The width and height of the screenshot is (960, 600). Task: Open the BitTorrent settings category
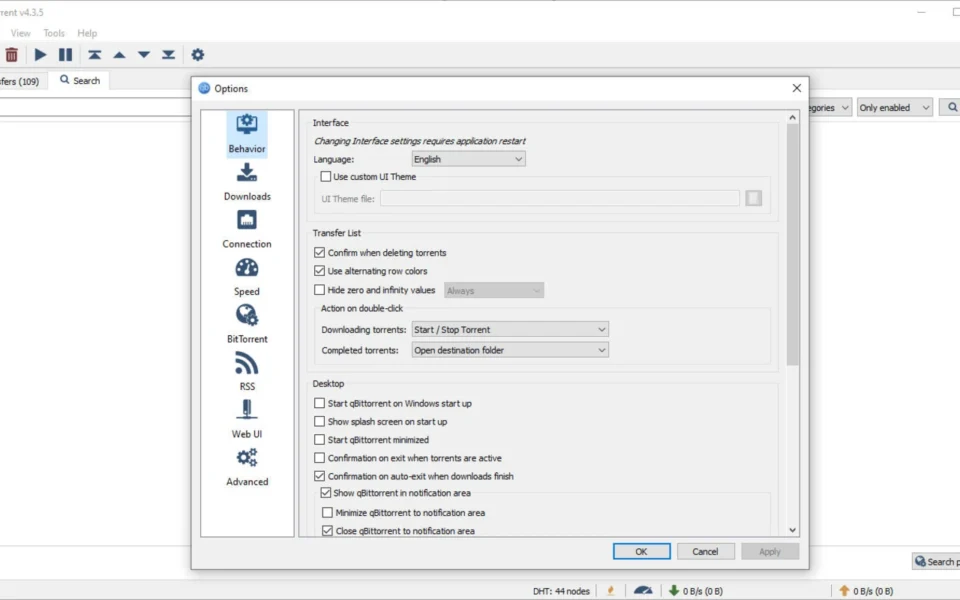pyautogui.click(x=247, y=324)
